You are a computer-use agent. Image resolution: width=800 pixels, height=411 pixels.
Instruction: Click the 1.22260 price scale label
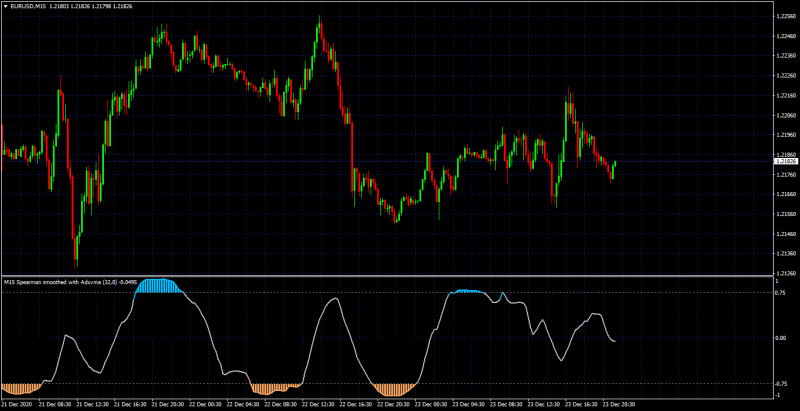[x=784, y=76]
